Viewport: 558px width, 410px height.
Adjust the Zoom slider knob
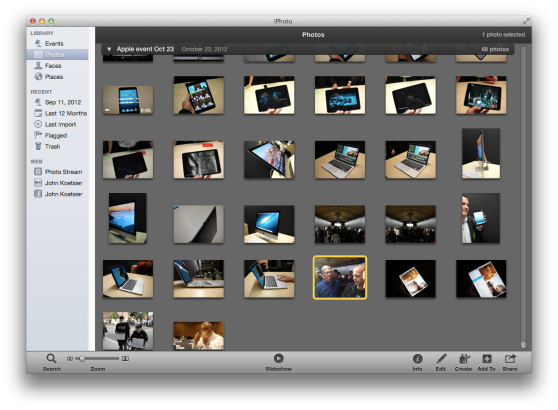pyautogui.click(x=81, y=358)
